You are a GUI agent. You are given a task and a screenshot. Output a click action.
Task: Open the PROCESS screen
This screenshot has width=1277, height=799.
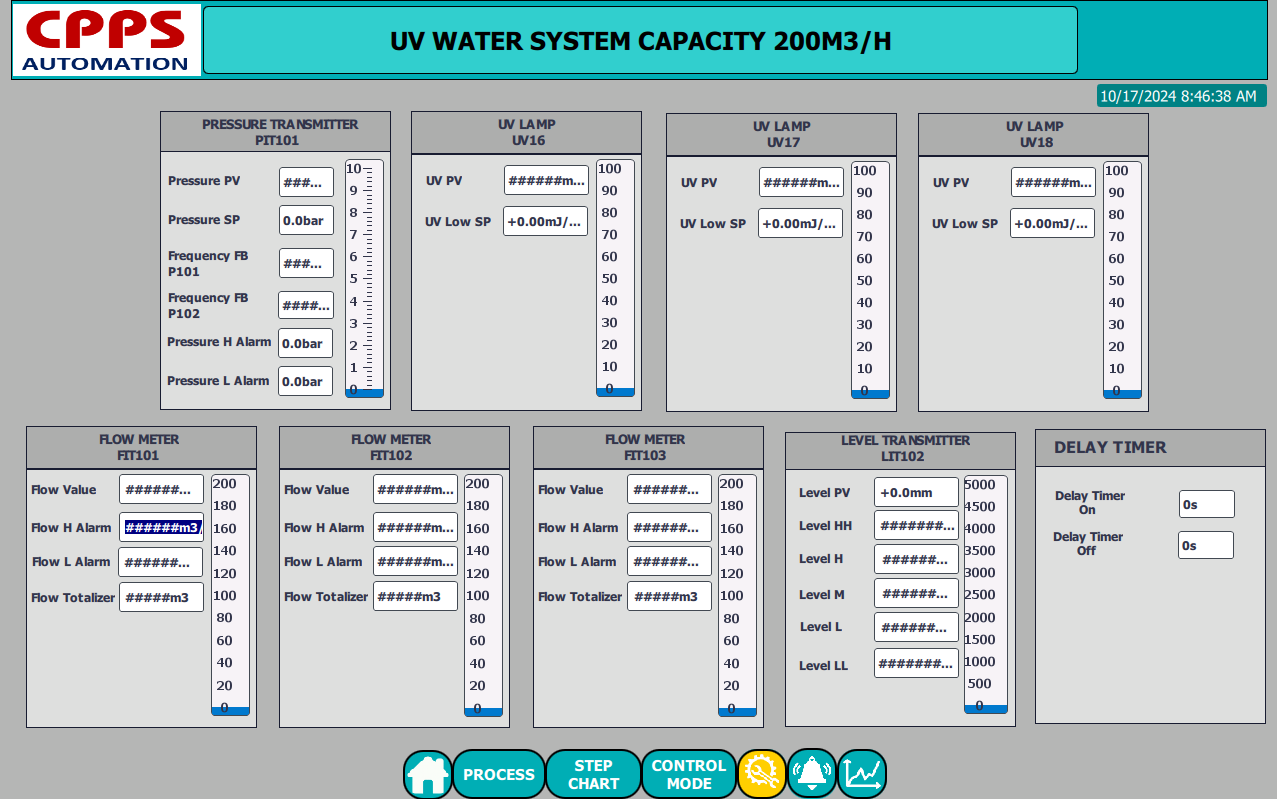[x=499, y=774]
